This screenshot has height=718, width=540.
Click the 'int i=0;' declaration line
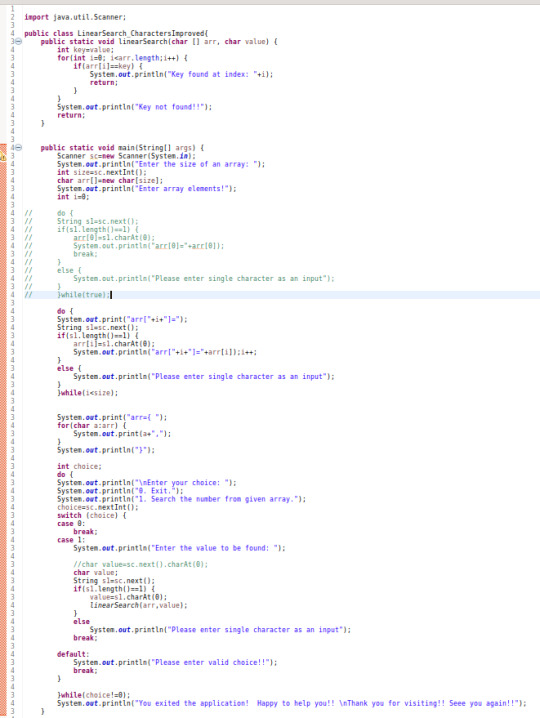(x=73, y=197)
